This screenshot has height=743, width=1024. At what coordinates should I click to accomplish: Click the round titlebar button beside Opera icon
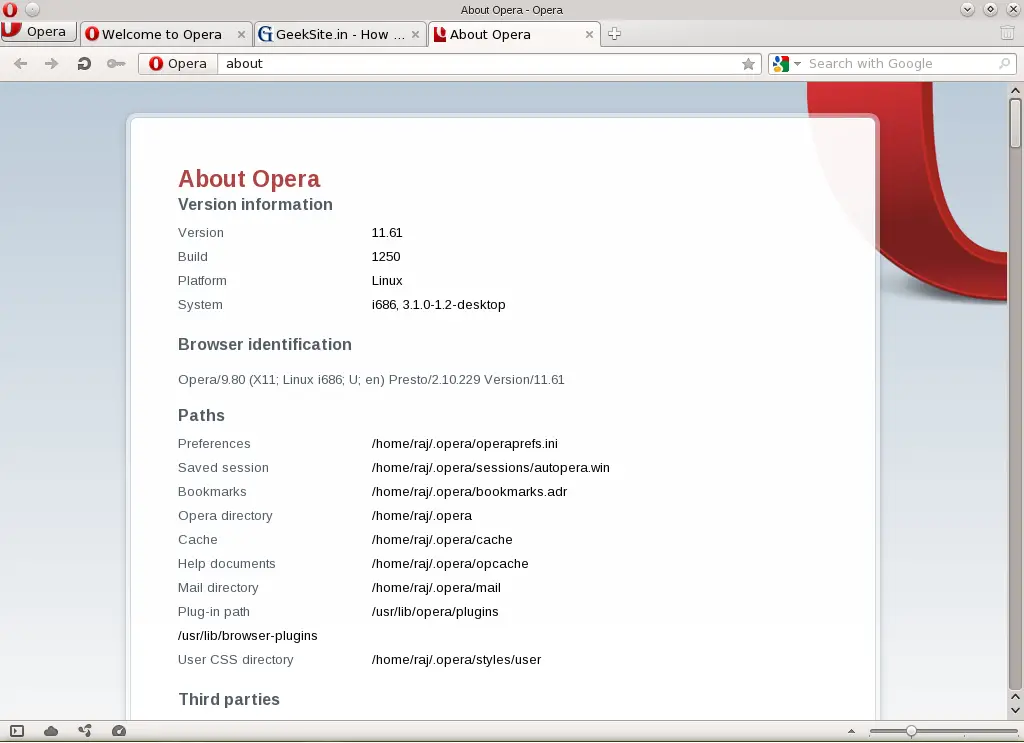(x=32, y=9)
